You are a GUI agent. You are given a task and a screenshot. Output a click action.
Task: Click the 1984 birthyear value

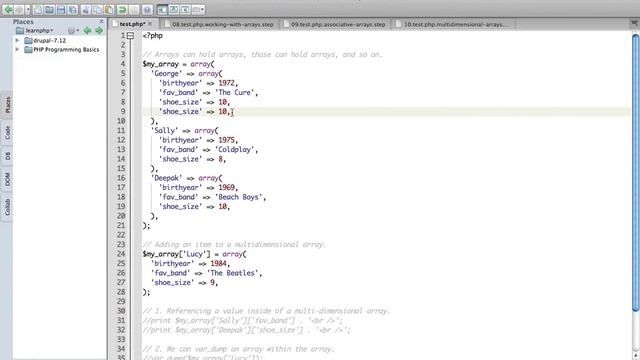tap(218, 263)
